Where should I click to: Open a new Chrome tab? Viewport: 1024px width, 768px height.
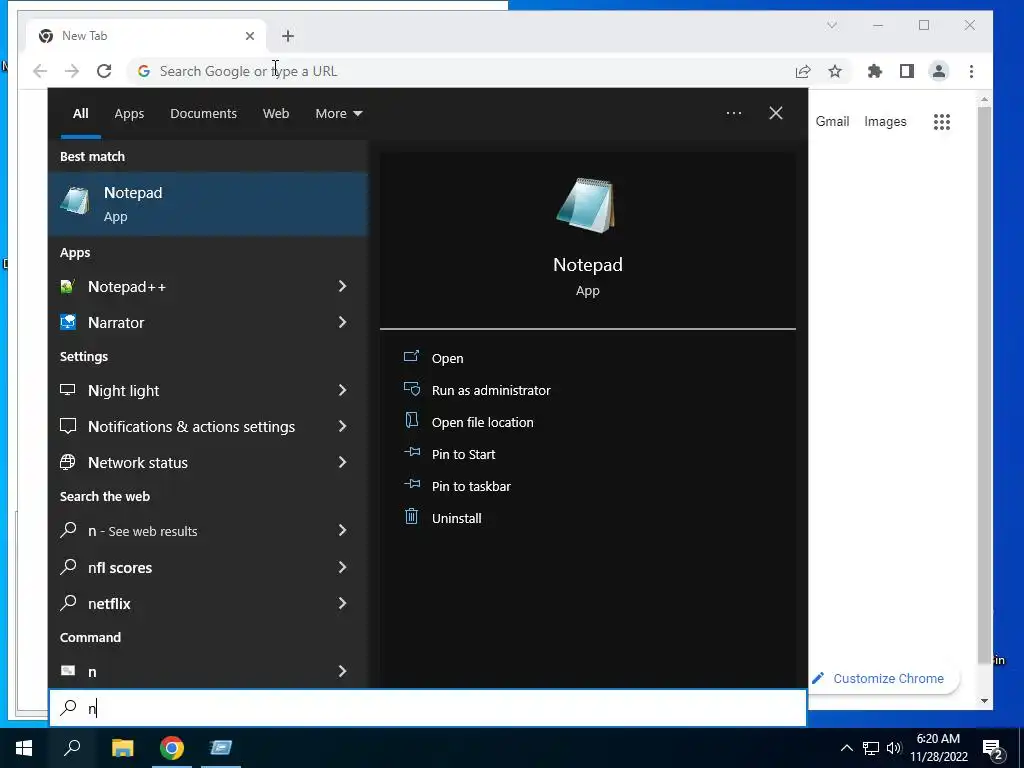pos(288,36)
